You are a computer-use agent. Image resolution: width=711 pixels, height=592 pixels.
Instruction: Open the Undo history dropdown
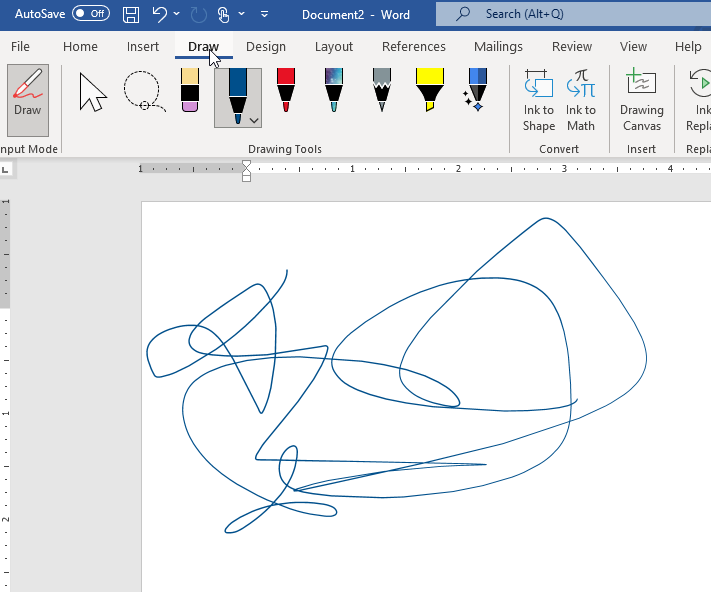point(176,15)
